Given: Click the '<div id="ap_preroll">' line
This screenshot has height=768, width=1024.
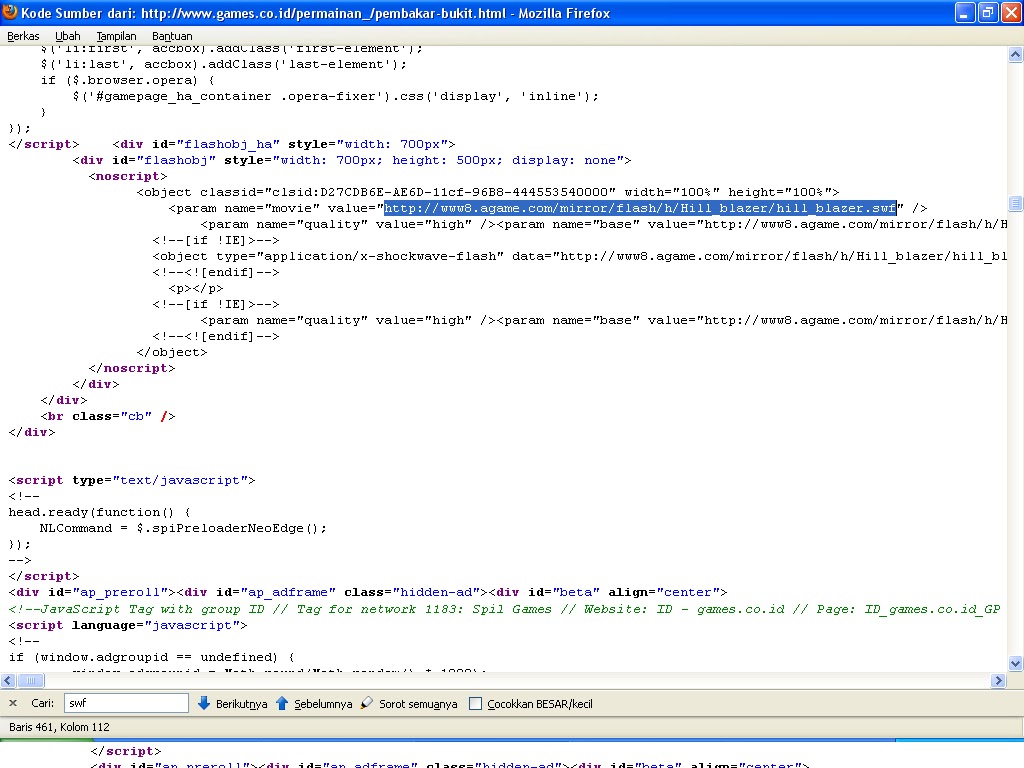Looking at the screenshot, I should pos(368,592).
